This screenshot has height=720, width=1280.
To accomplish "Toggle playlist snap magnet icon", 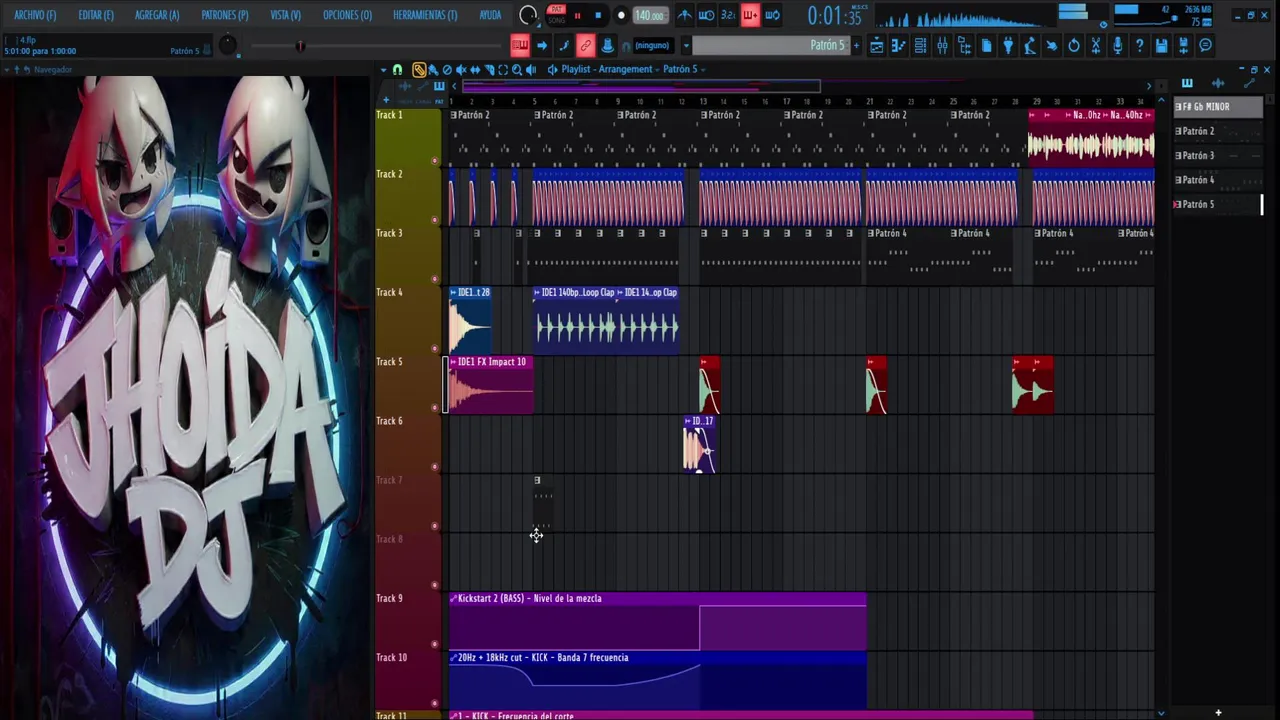I will pyautogui.click(x=397, y=70).
